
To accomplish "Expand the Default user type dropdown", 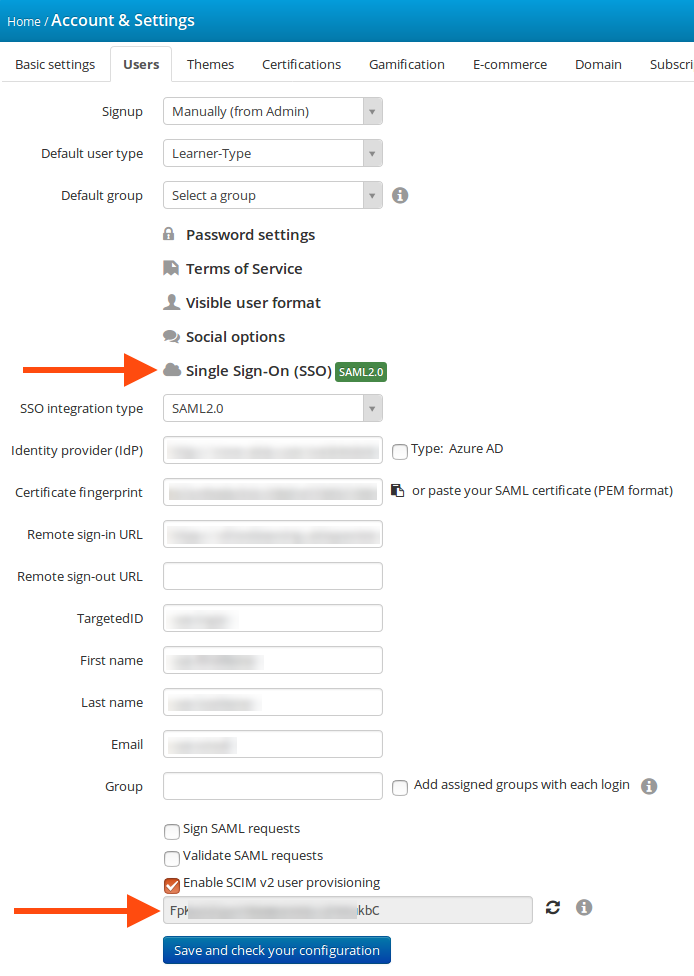I will tap(273, 153).
